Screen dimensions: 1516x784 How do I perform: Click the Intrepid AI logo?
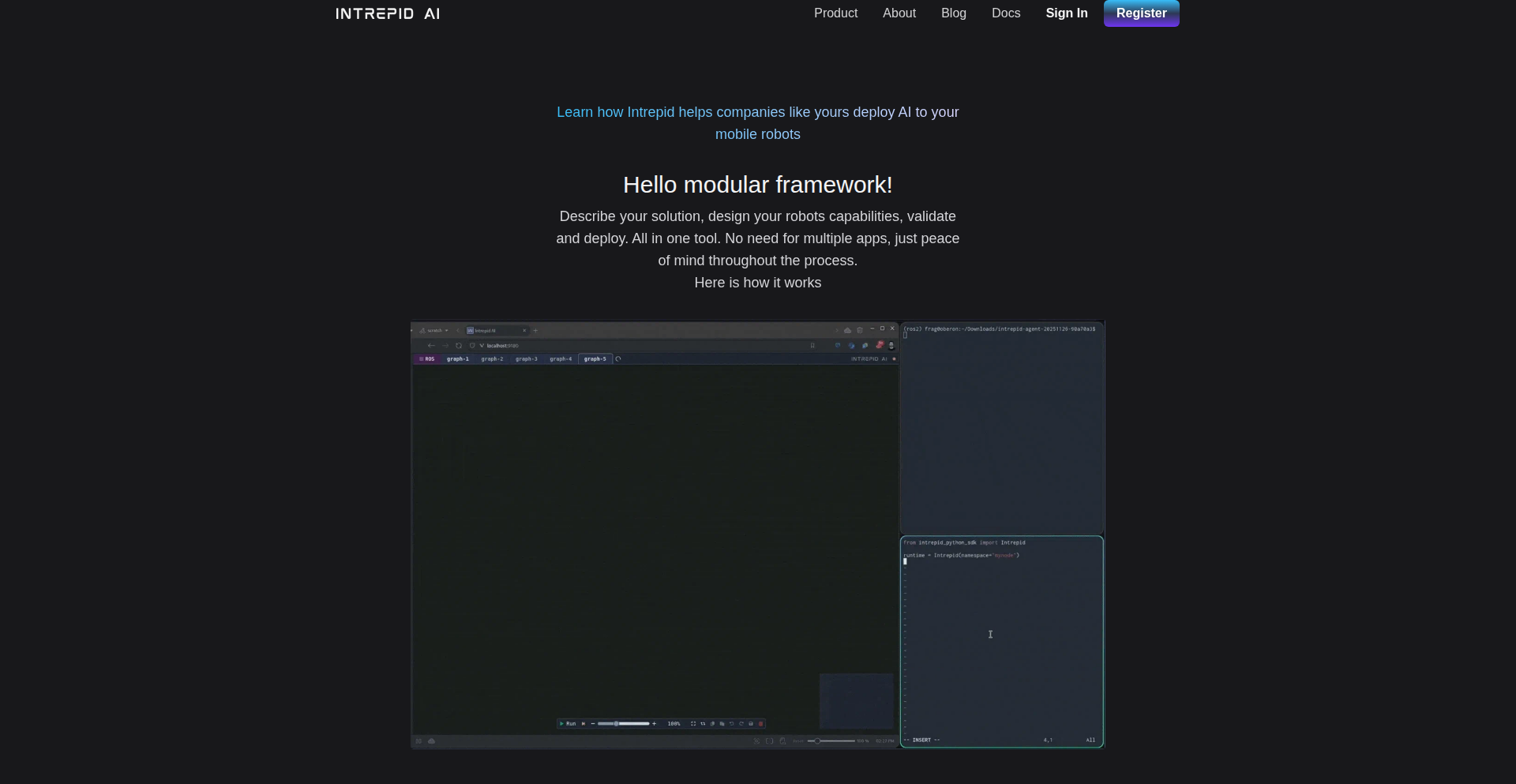tap(388, 13)
